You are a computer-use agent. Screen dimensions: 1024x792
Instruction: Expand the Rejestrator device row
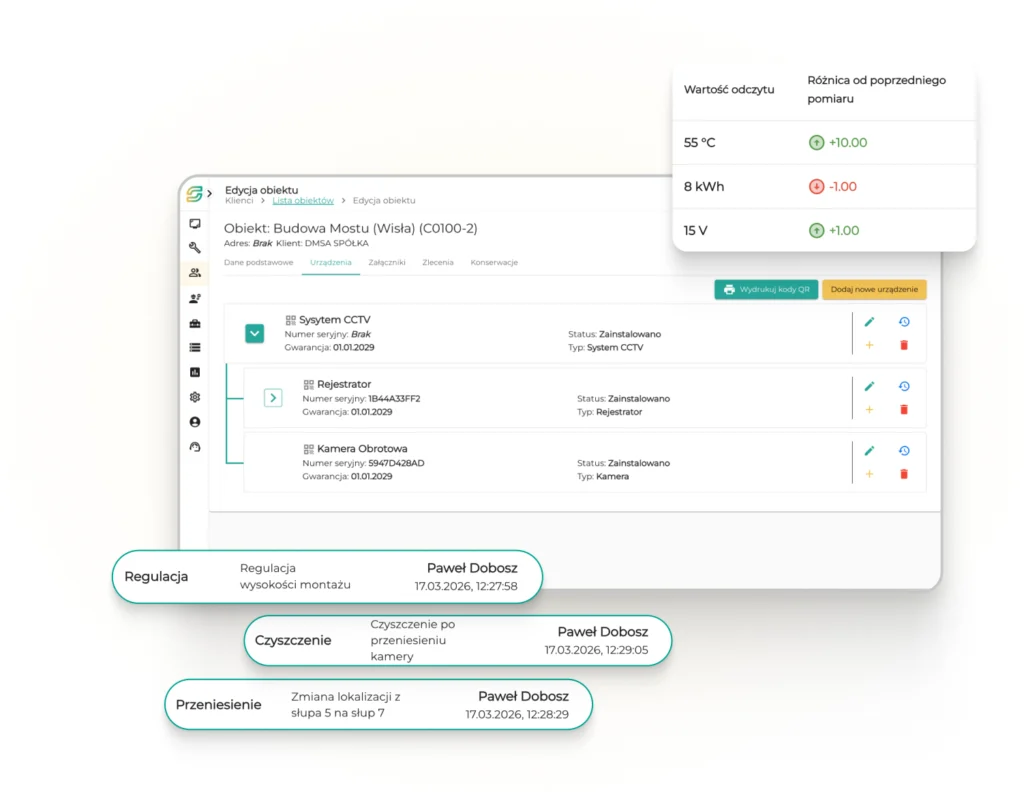pyautogui.click(x=273, y=398)
